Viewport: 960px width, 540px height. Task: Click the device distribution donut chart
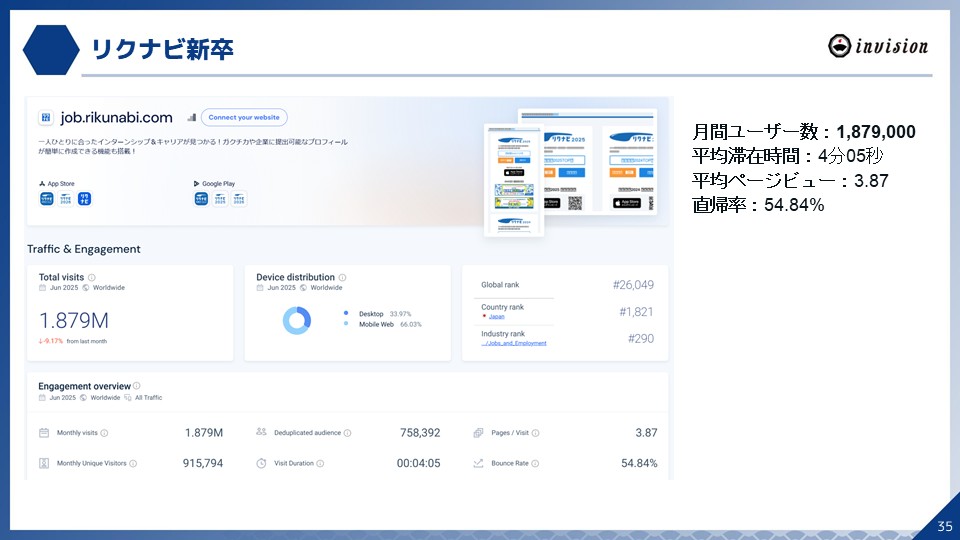[x=297, y=320]
